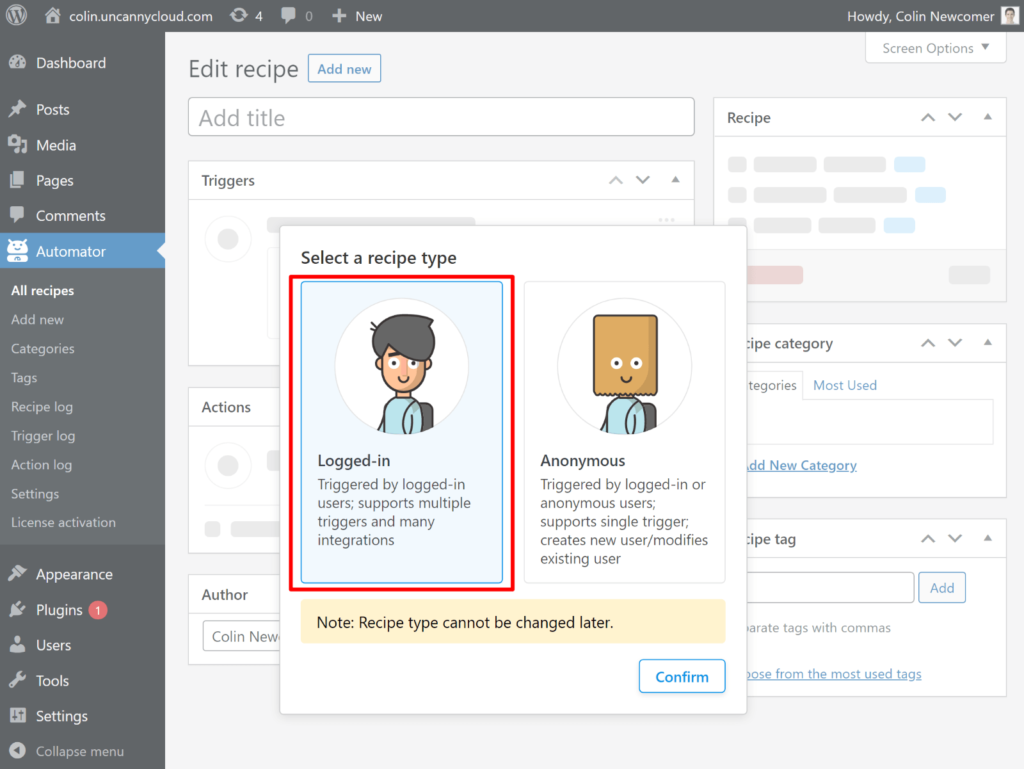Click the Collapse menu arrow icon
Image resolution: width=1024 pixels, height=769 pixels.
(18, 751)
